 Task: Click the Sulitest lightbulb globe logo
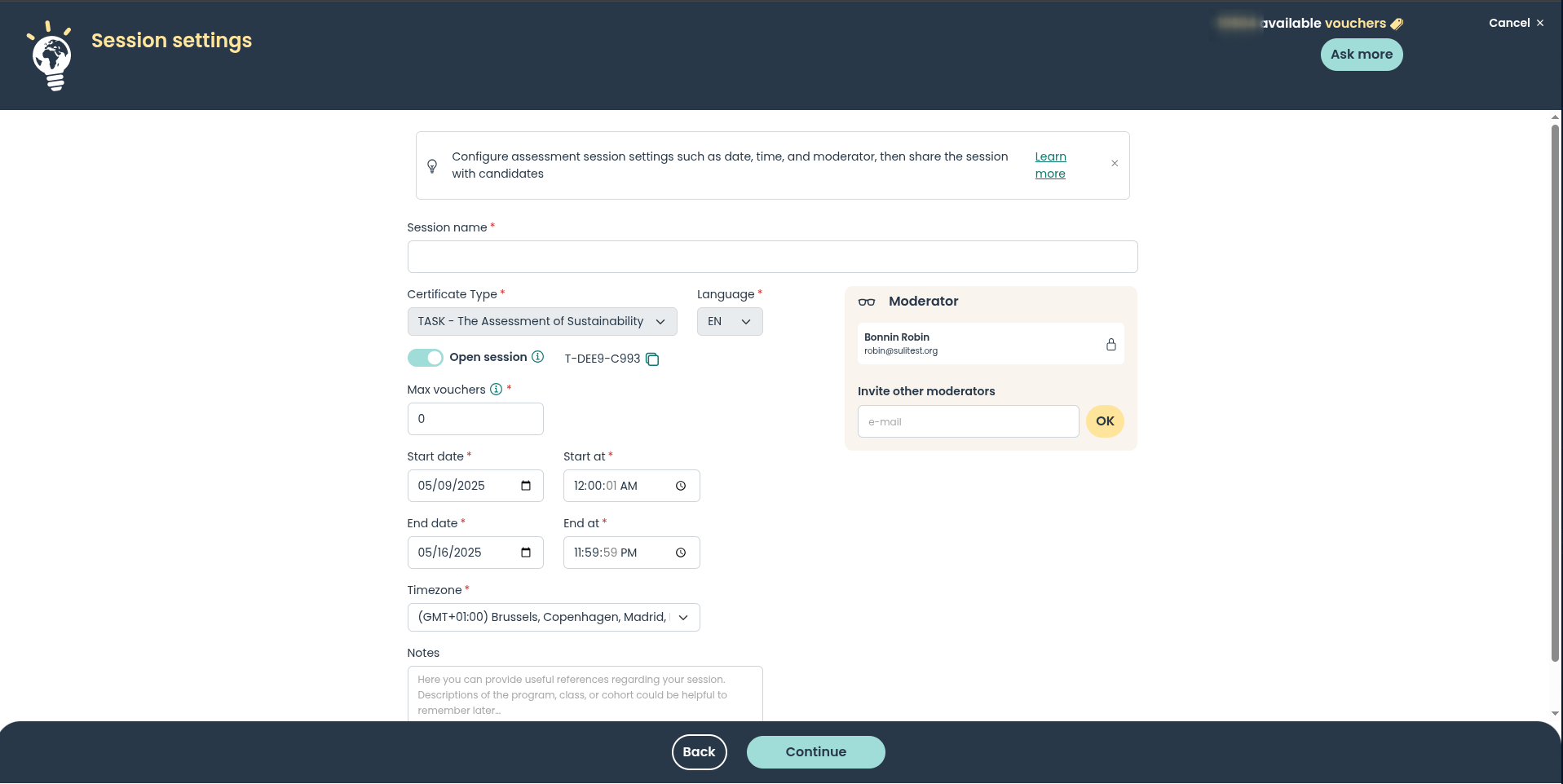pos(51,55)
